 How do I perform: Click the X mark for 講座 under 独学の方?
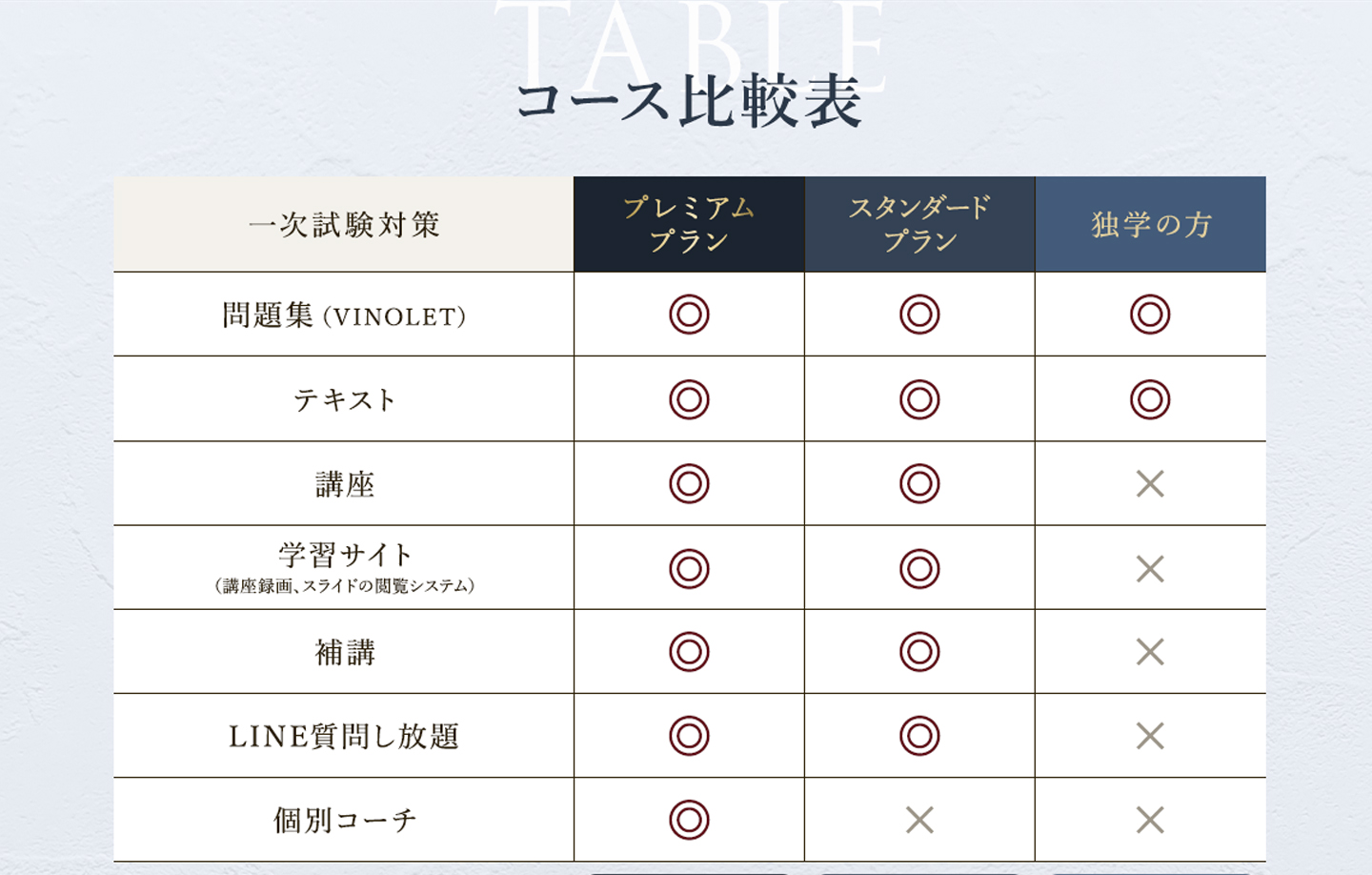tap(1150, 484)
